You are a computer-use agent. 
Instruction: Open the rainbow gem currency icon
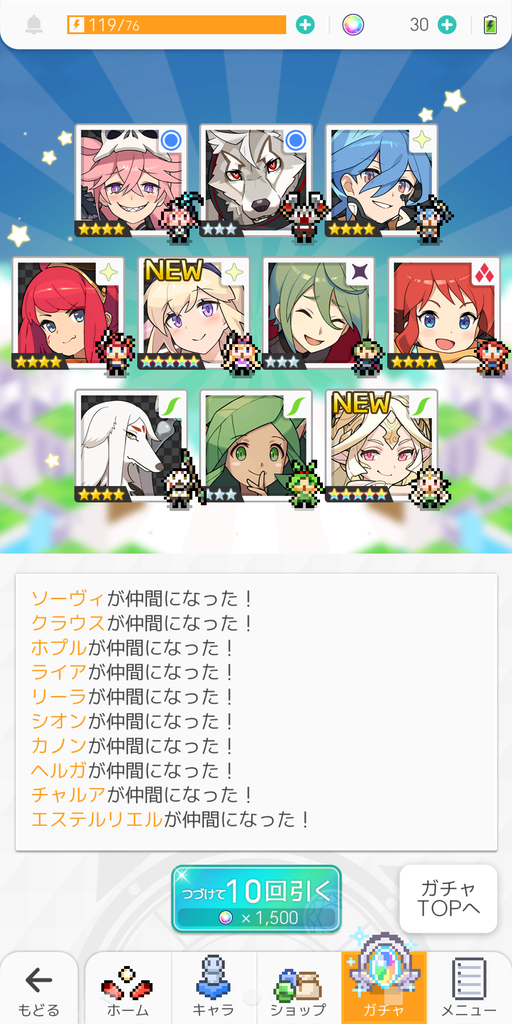(x=353, y=25)
